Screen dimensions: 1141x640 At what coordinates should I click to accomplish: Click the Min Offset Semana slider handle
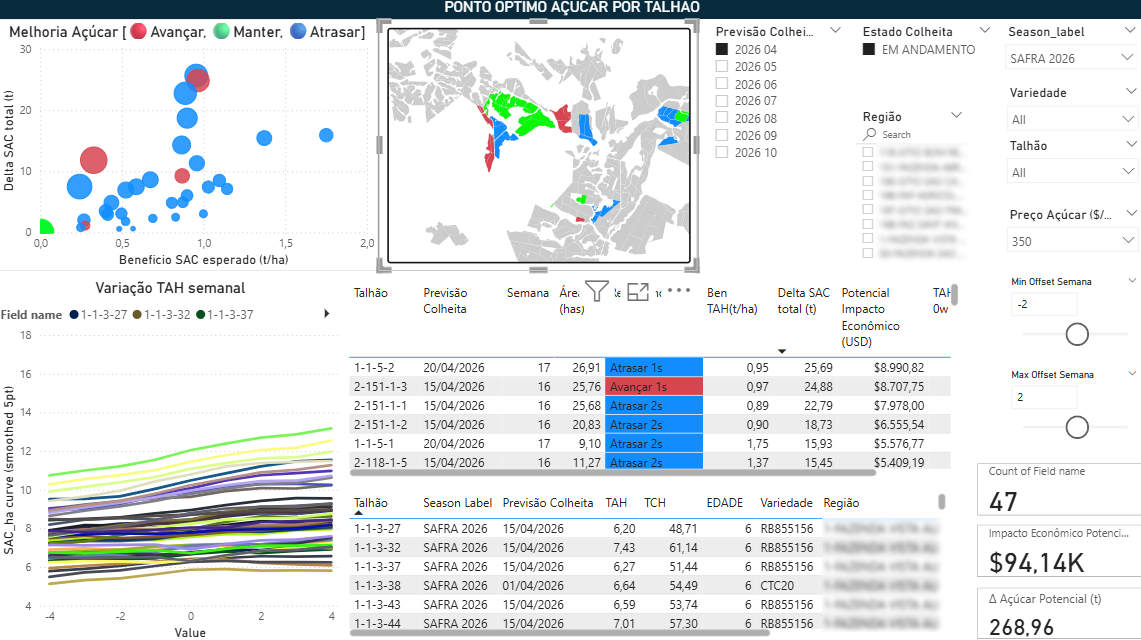coord(1077,334)
